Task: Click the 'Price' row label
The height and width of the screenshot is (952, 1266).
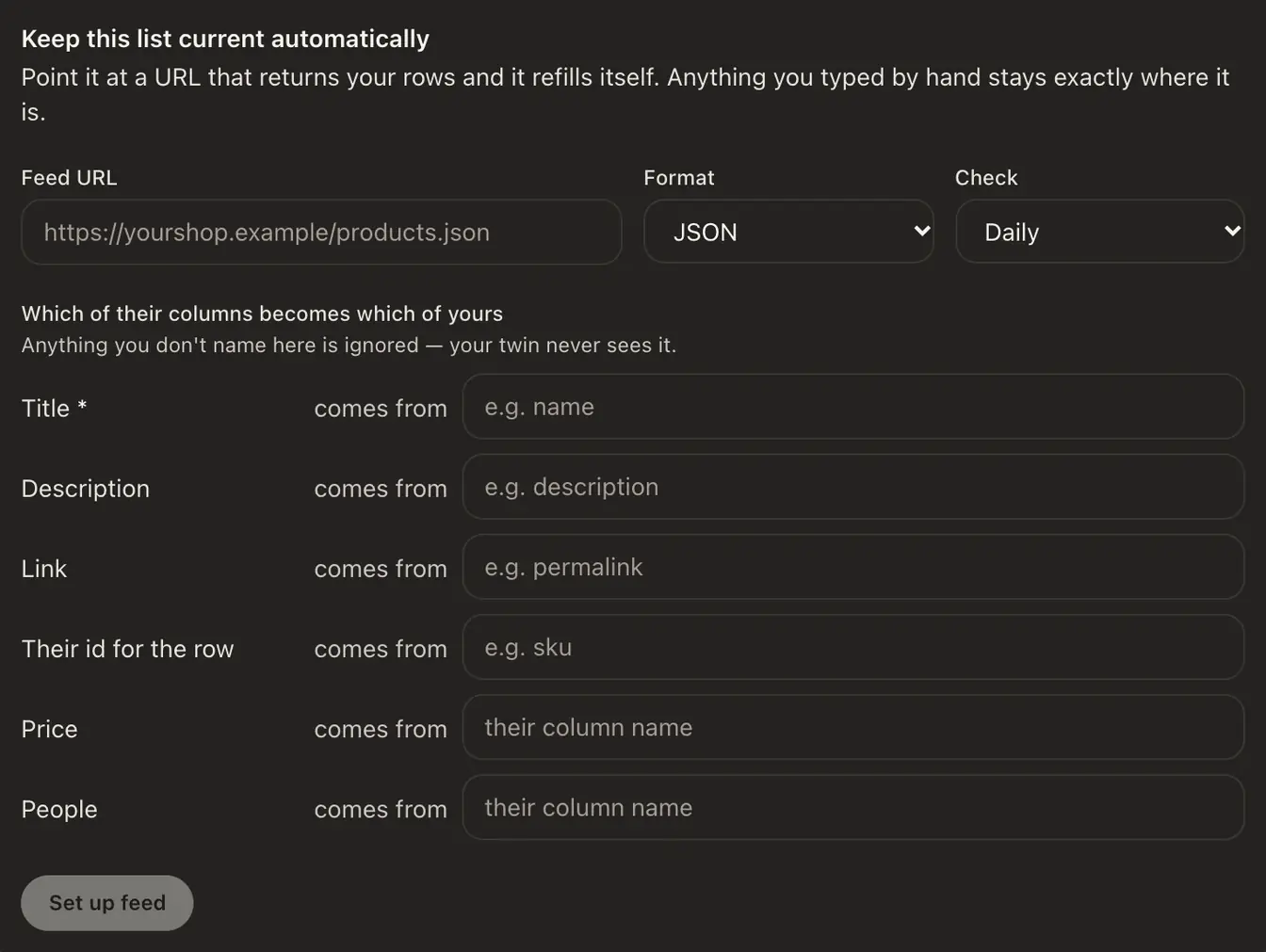Action: coord(50,729)
